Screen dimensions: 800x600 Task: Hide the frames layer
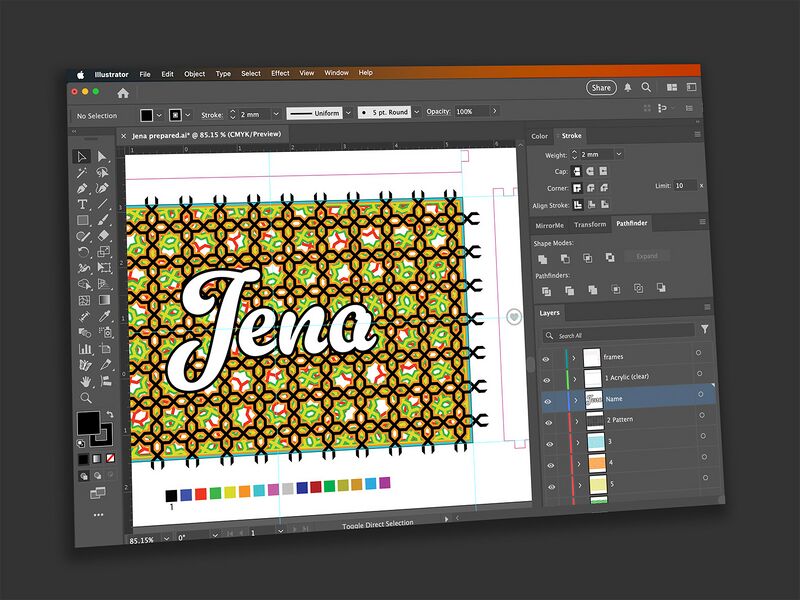pos(546,359)
